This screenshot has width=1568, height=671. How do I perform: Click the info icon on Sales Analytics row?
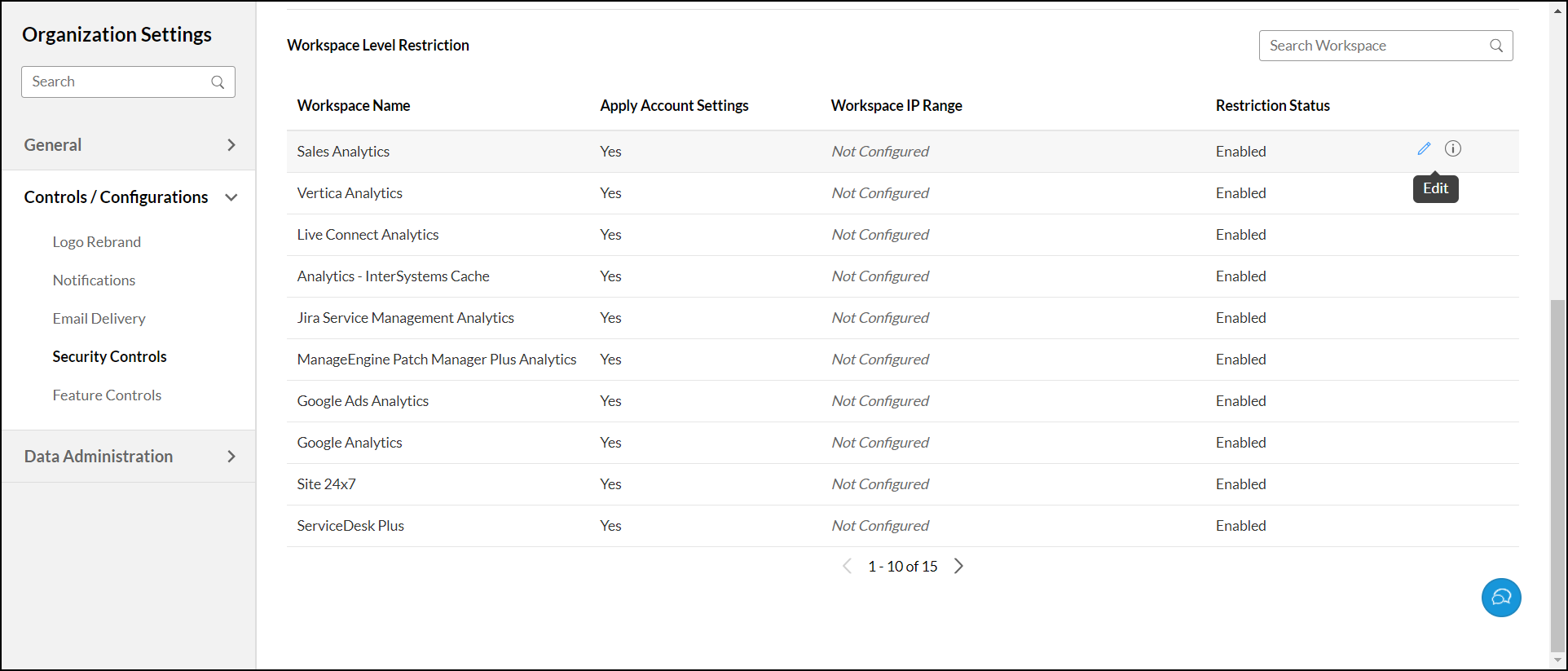click(1453, 148)
